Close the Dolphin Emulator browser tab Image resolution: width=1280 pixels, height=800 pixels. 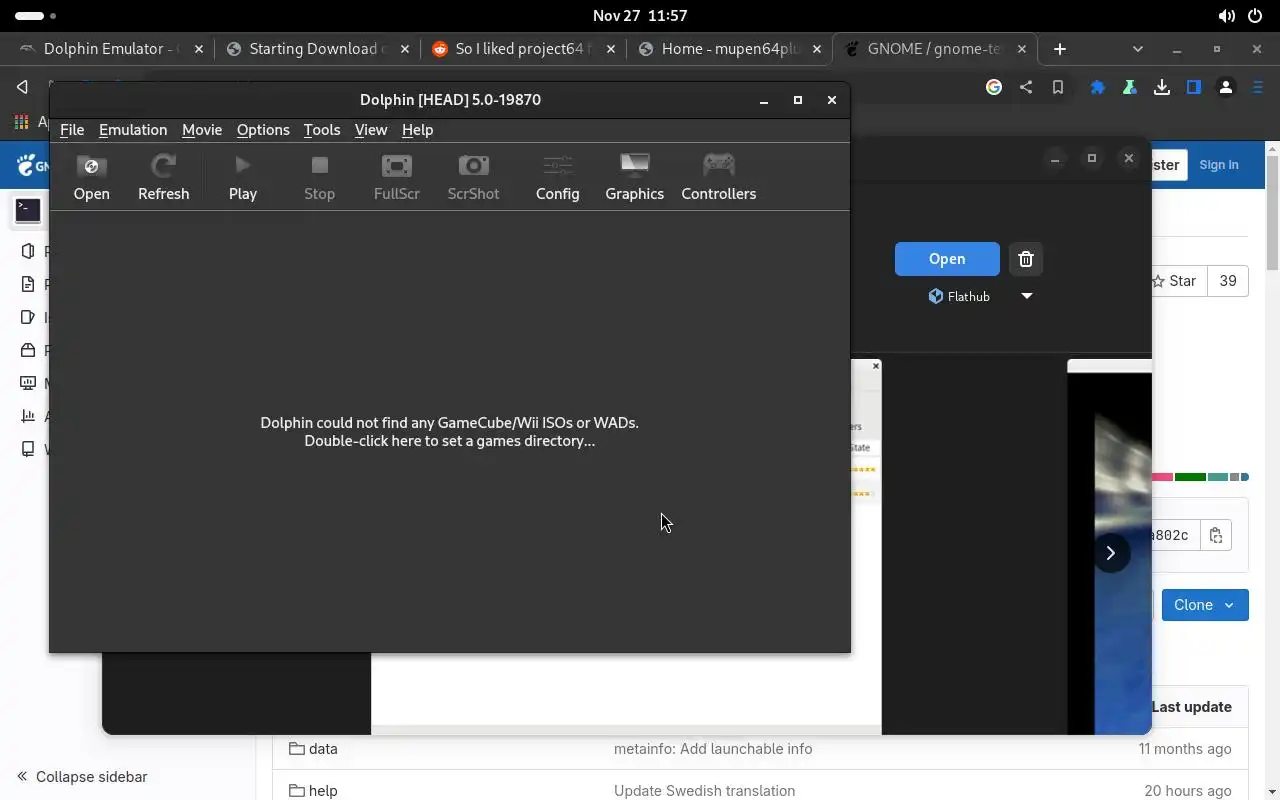click(x=199, y=48)
